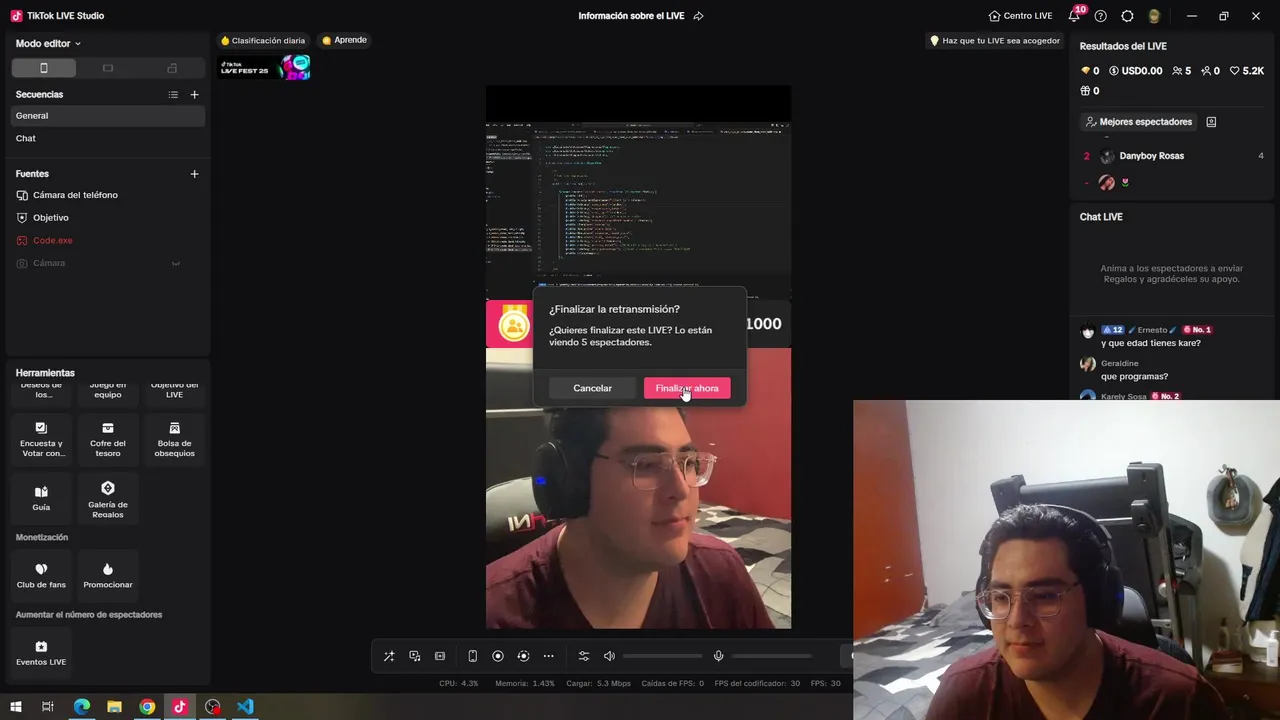Select the portrait phone layout mode
This screenshot has width=1280, height=720.
pyautogui.click(x=43, y=68)
